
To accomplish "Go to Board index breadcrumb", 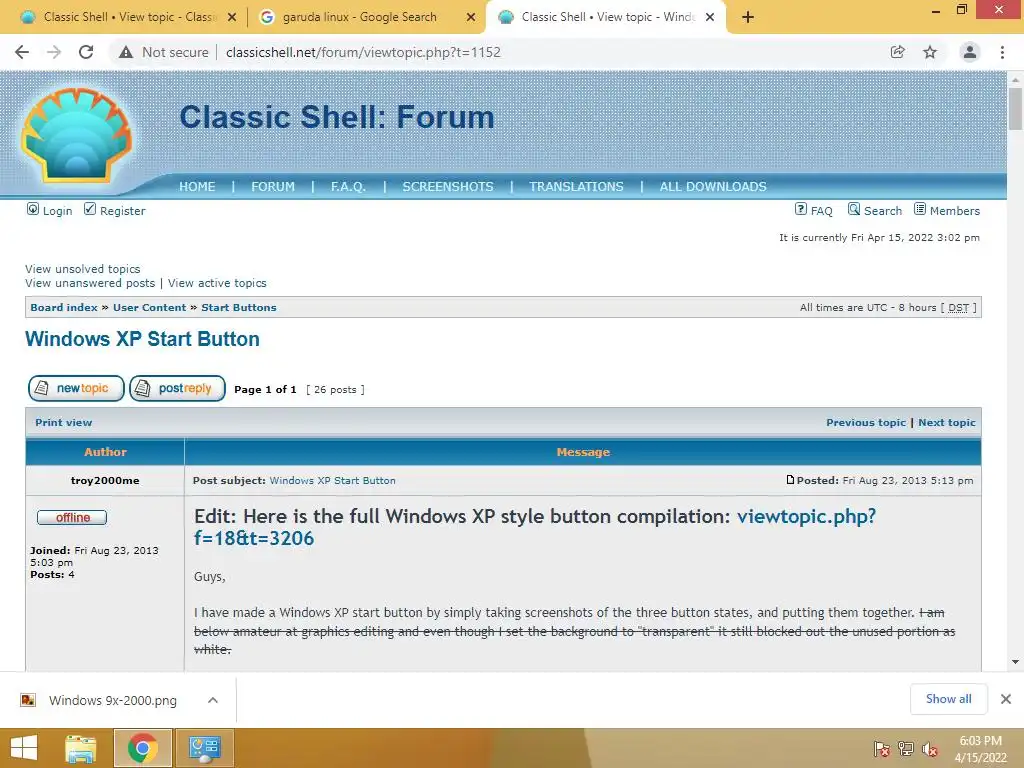I will tap(63, 308).
